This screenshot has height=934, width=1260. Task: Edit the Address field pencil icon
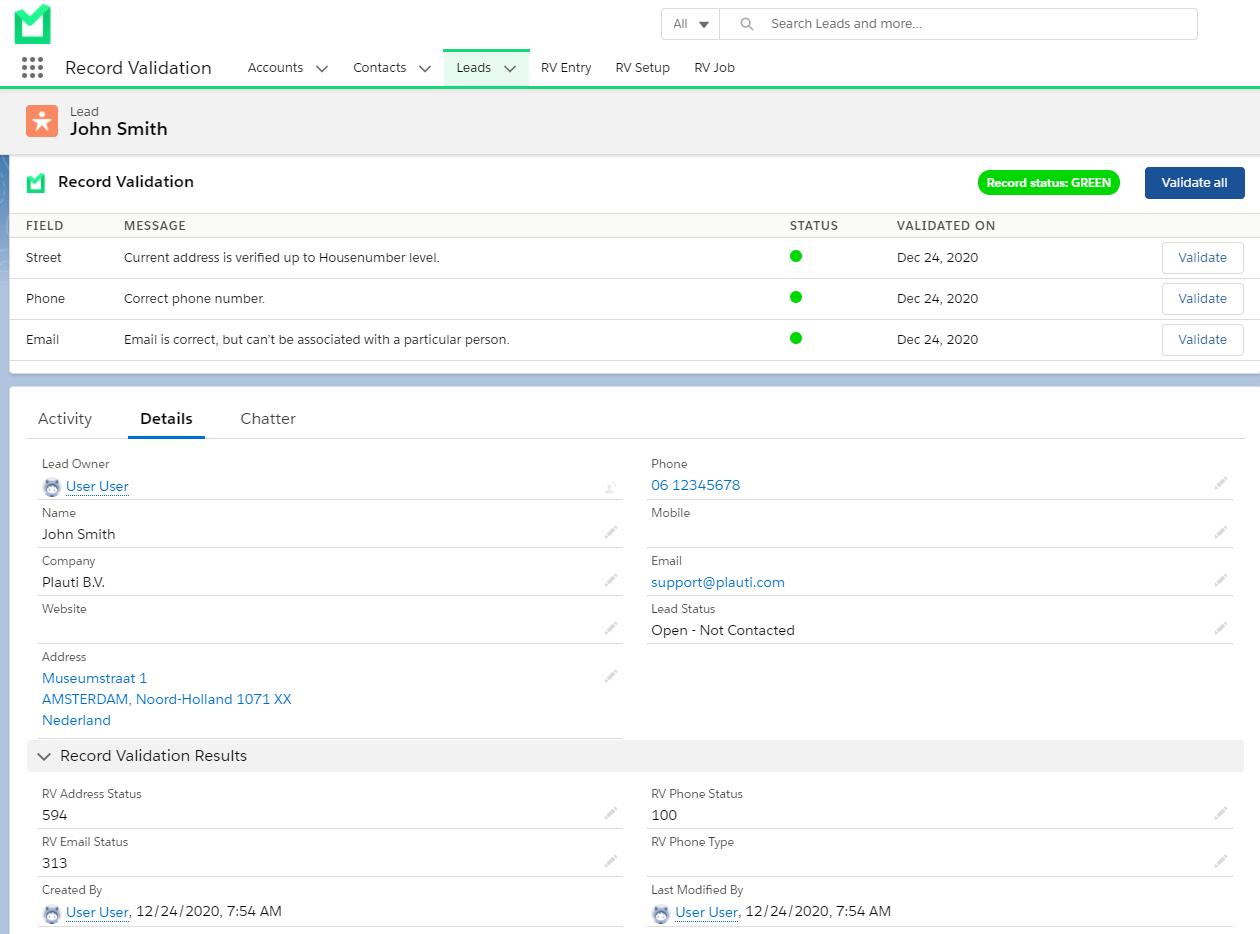pos(611,676)
